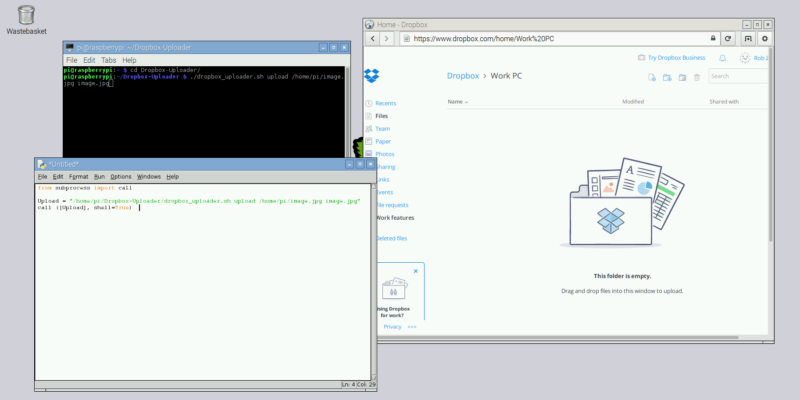
Task: Open the Tabs menu in the terminal
Action: [x=109, y=60]
